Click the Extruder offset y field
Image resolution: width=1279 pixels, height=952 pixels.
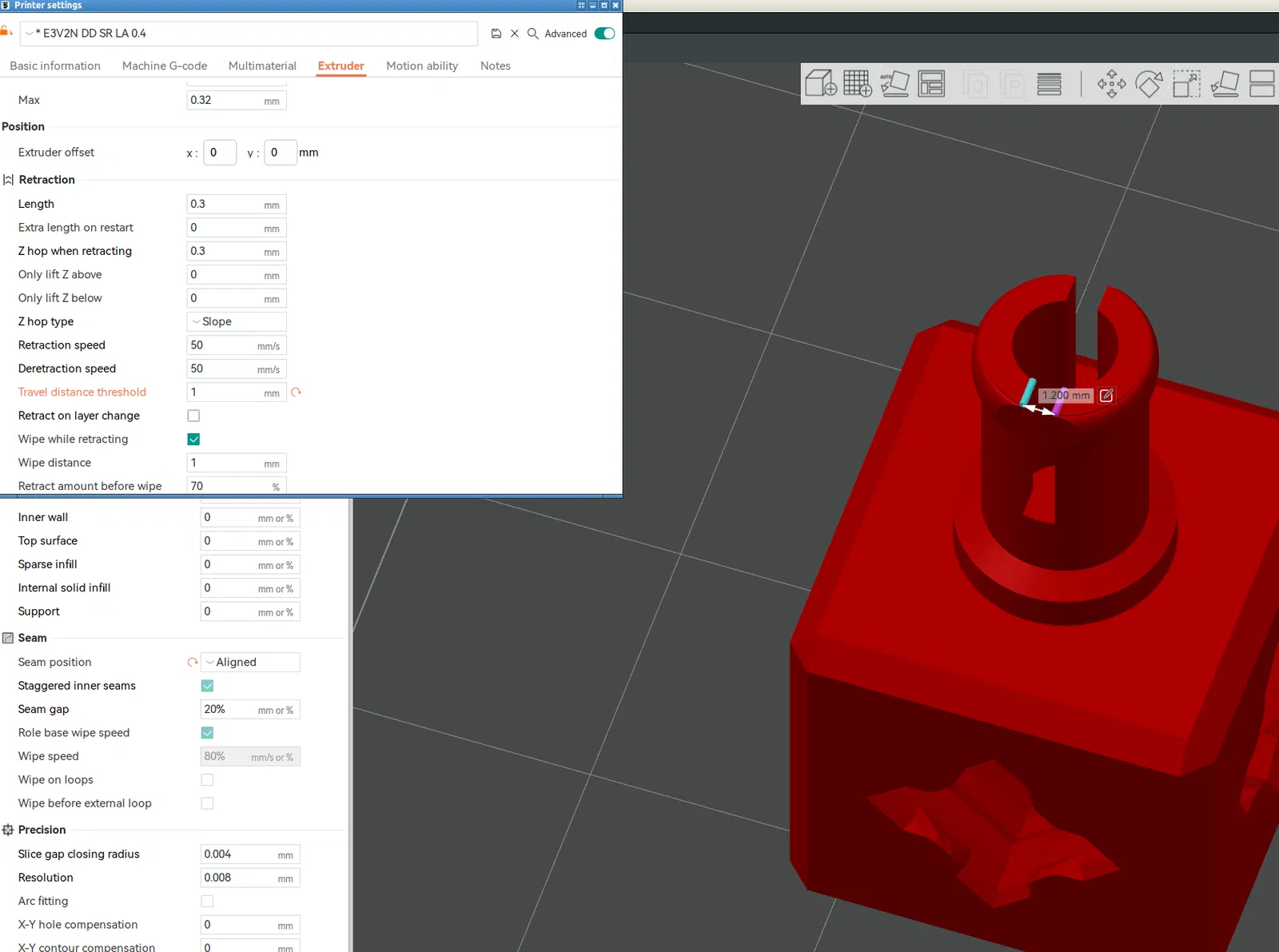click(281, 153)
